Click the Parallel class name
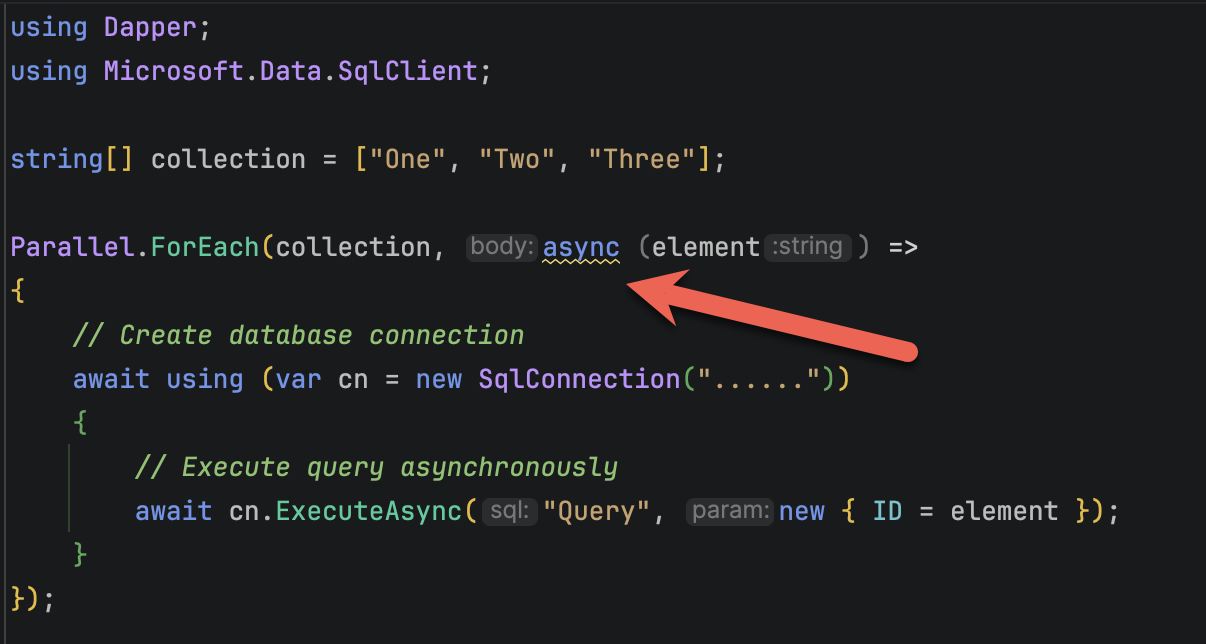The height and width of the screenshot is (644, 1206). 71,247
